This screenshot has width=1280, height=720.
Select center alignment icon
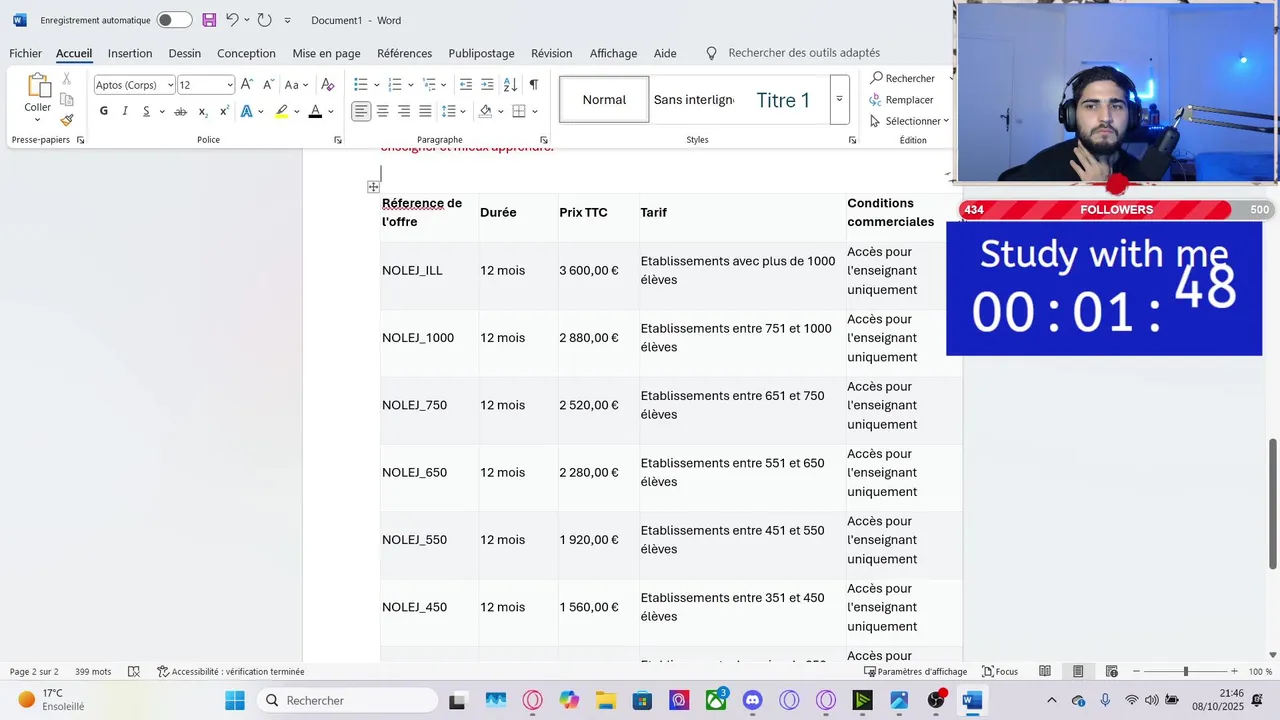pos(383,111)
